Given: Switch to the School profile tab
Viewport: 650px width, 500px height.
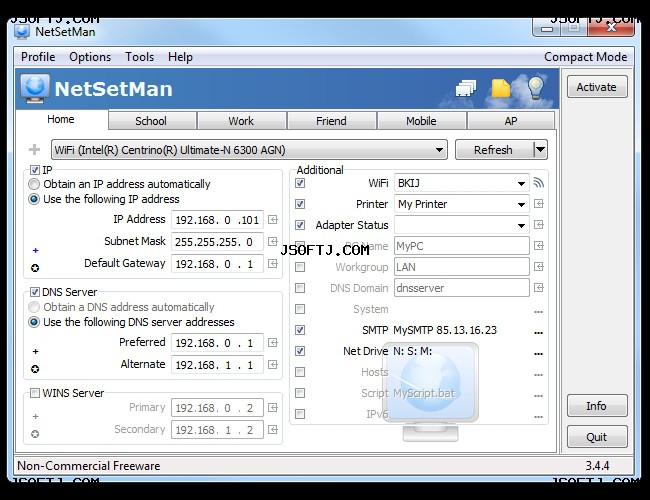Looking at the screenshot, I should tap(151, 121).
